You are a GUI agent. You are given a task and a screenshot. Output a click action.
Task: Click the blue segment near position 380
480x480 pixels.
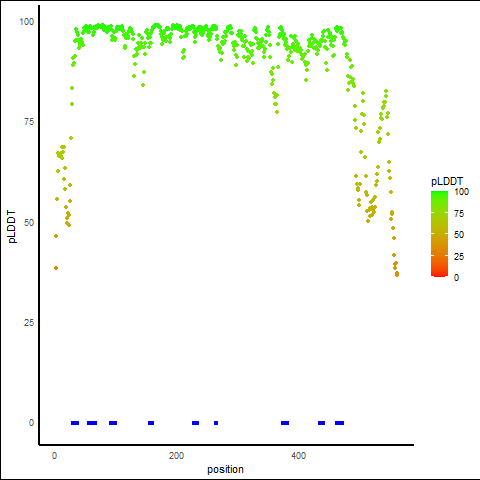pos(285,423)
